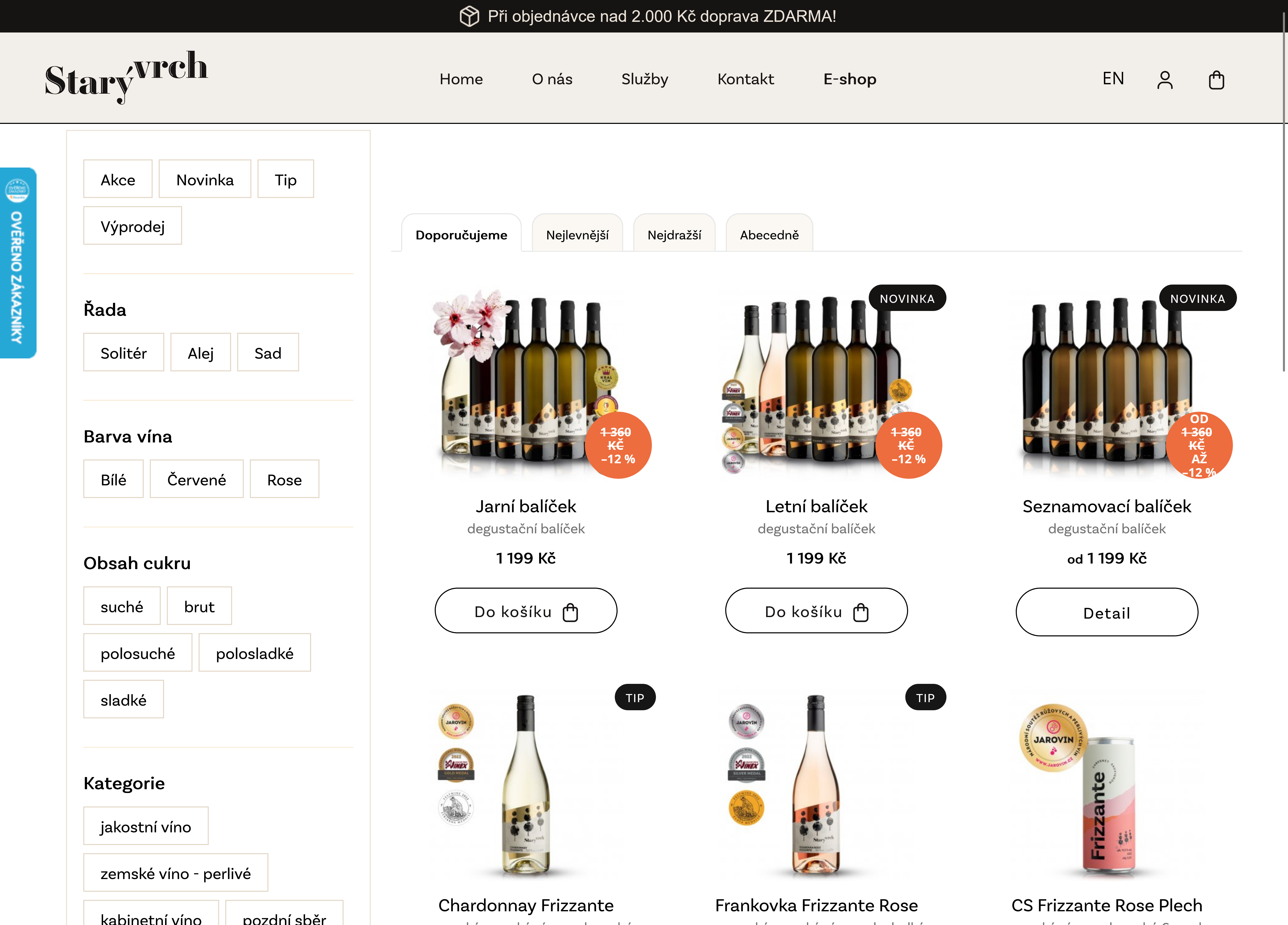
Task: Filter wine color Rose
Action: click(x=284, y=479)
